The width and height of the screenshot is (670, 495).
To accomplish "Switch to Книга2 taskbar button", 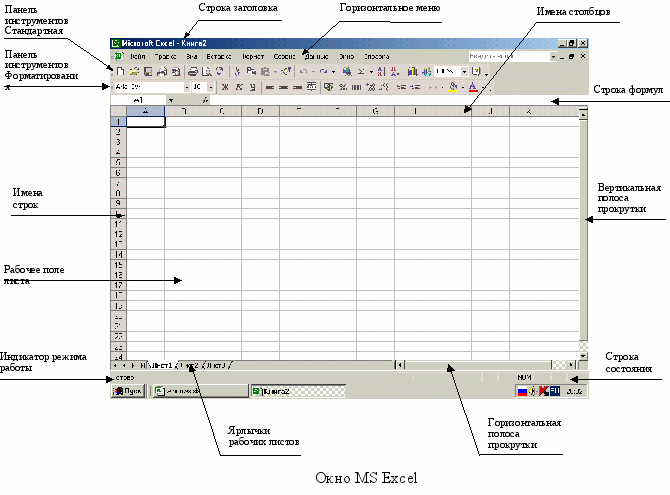I will pyautogui.click(x=298, y=391).
